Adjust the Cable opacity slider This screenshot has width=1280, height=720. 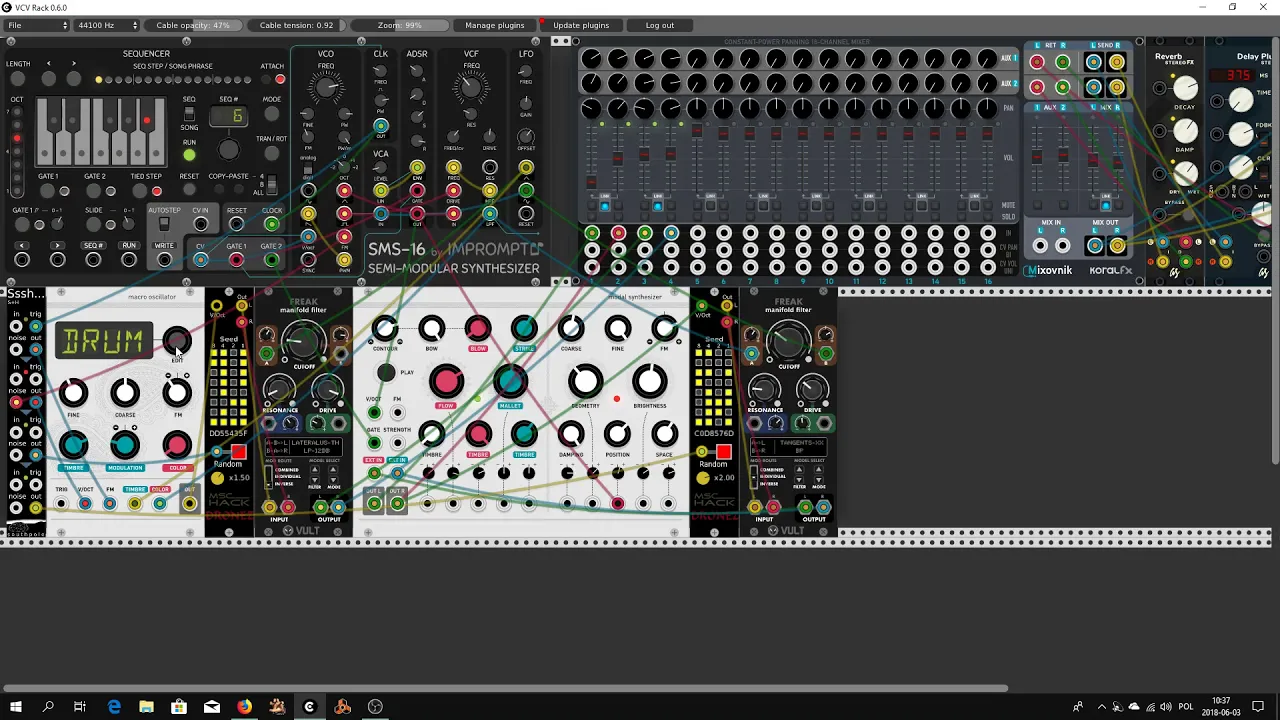pos(193,25)
